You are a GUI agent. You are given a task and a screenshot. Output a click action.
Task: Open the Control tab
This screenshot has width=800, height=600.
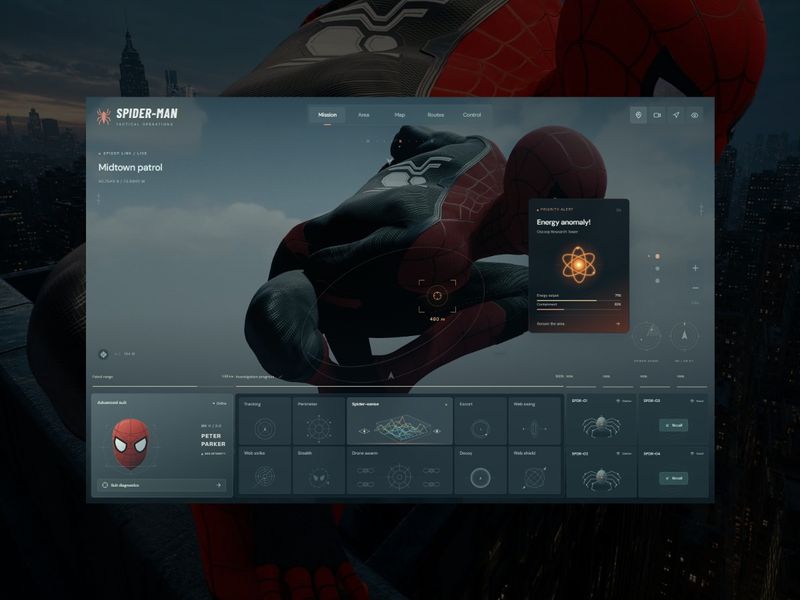tap(472, 115)
